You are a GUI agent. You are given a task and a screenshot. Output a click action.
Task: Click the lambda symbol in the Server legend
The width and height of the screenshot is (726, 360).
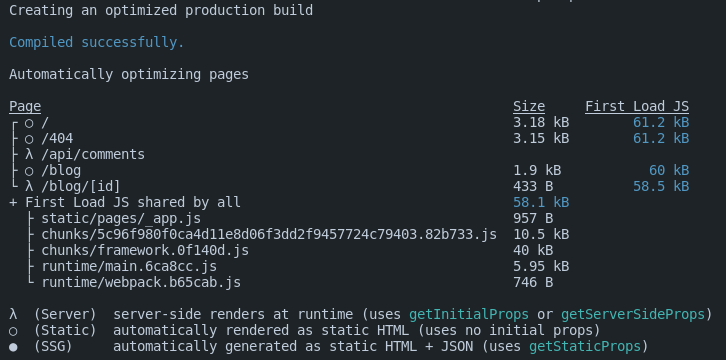click(x=13, y=315)
